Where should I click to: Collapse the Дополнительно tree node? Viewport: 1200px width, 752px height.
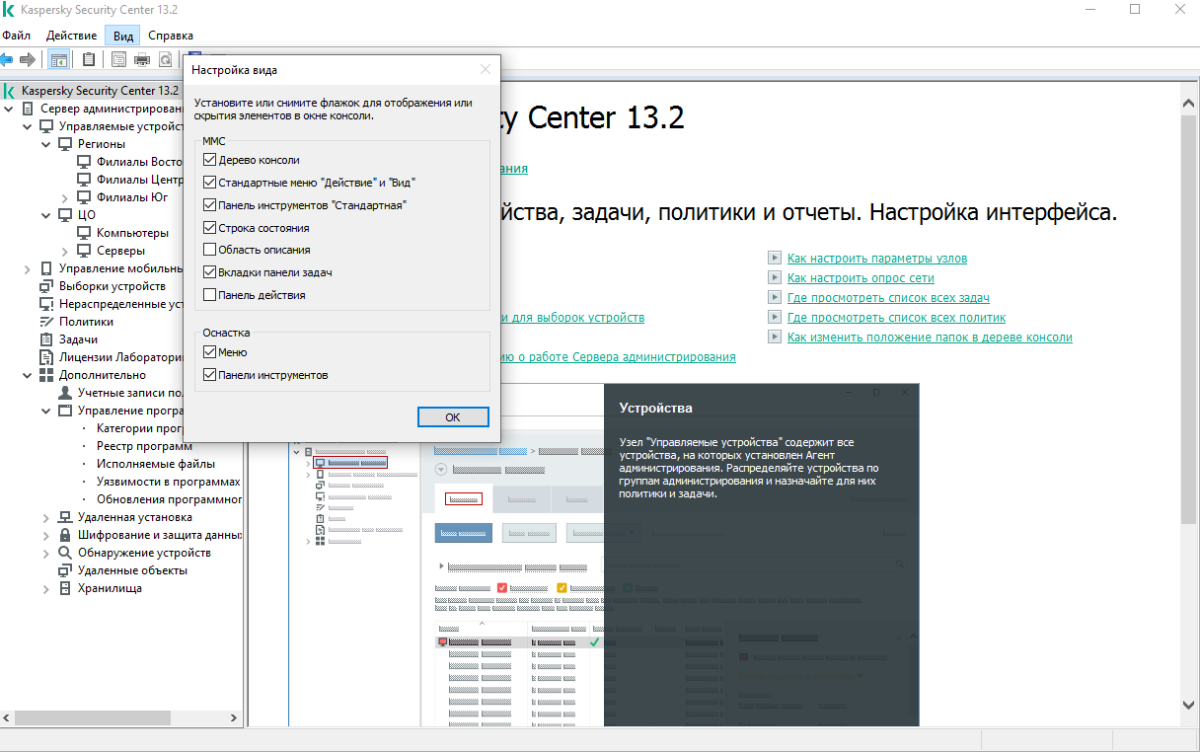pos(27,376)
